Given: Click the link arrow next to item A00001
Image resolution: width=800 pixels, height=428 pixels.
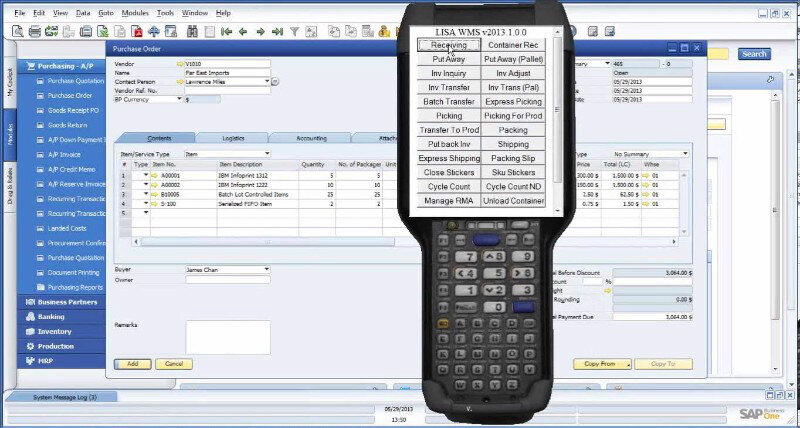Looking at the screenshot, I should (x=145, y=175).
